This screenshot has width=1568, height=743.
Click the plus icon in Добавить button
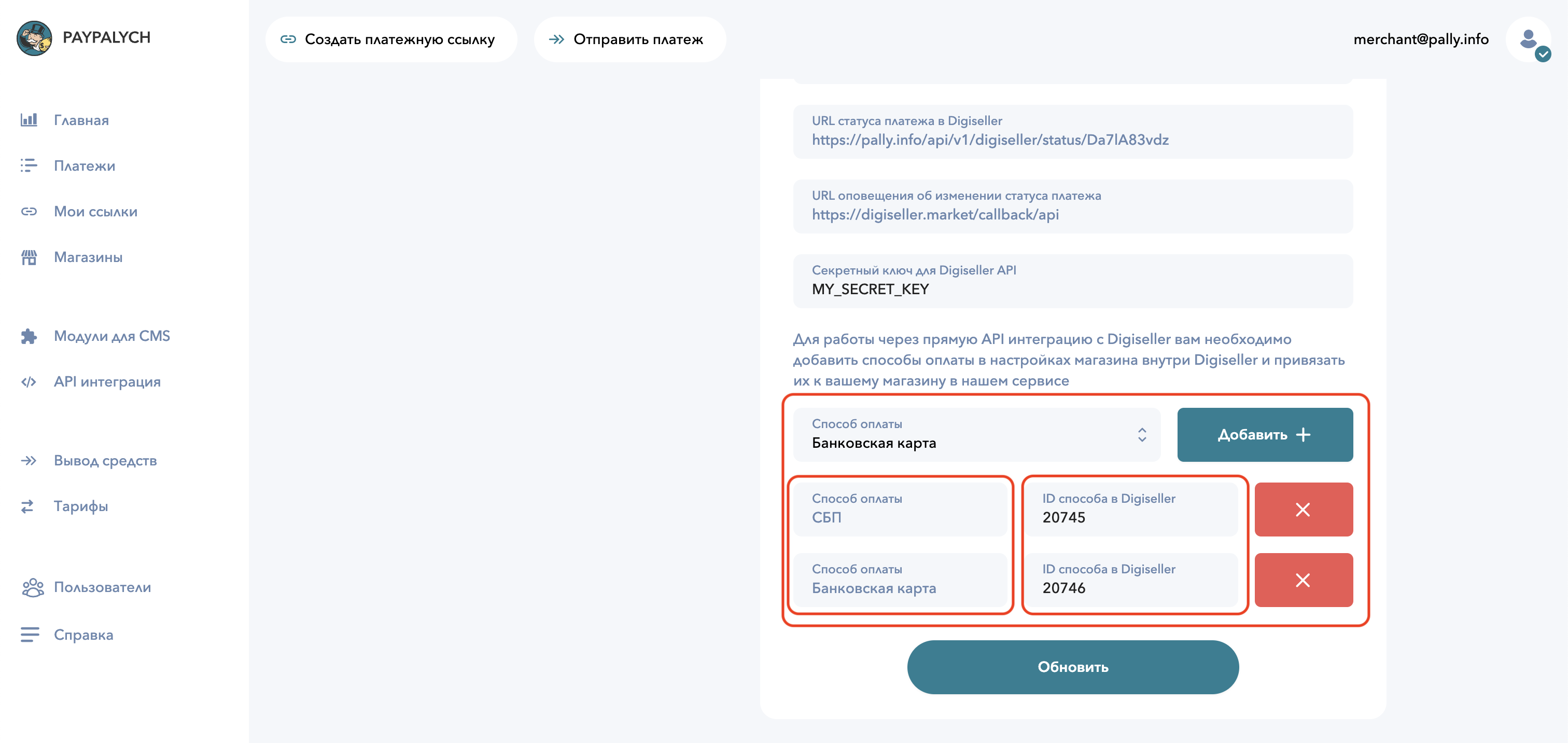coord(1303,435)
